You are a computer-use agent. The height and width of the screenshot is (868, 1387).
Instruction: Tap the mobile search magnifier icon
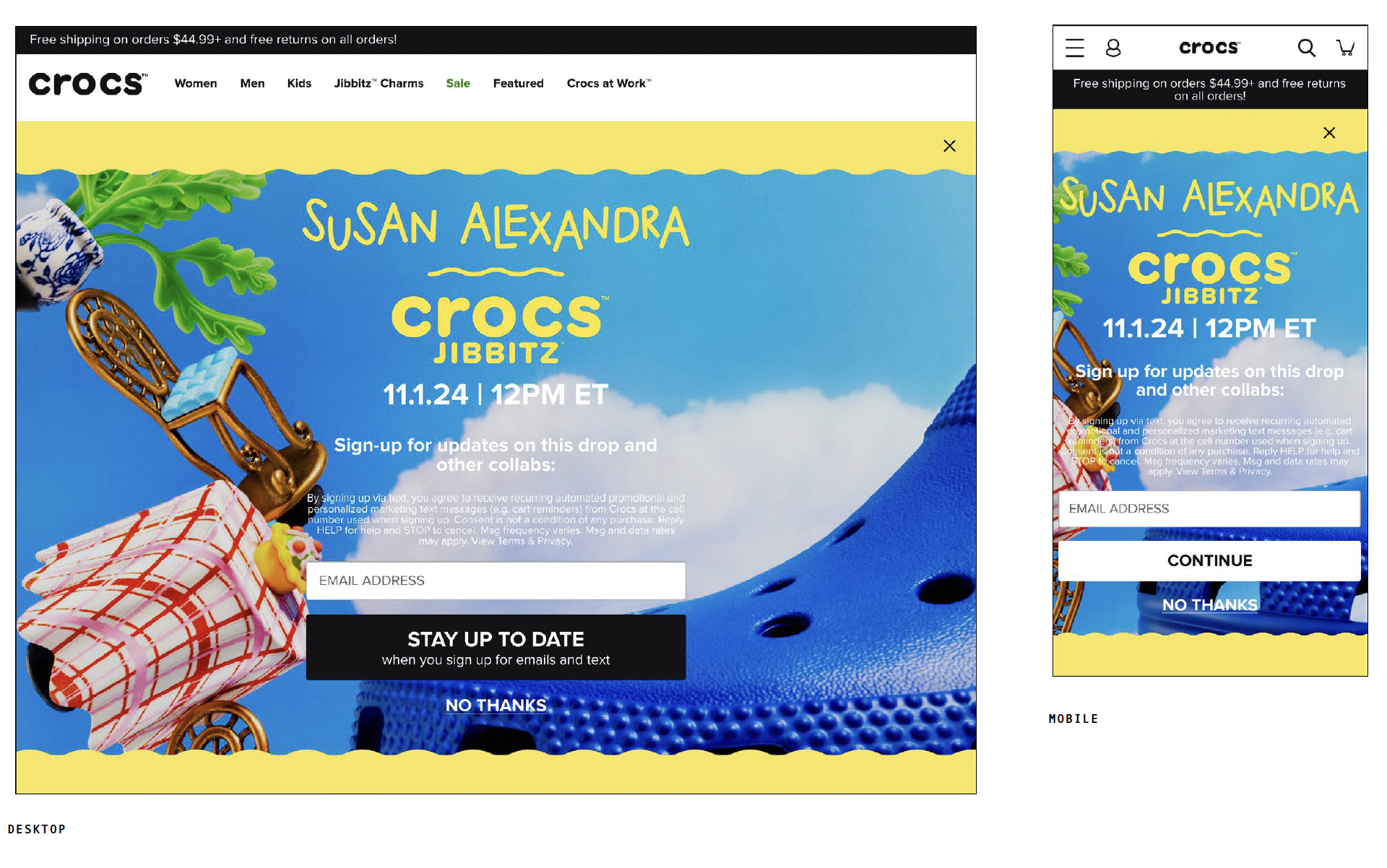(1306, 48)
